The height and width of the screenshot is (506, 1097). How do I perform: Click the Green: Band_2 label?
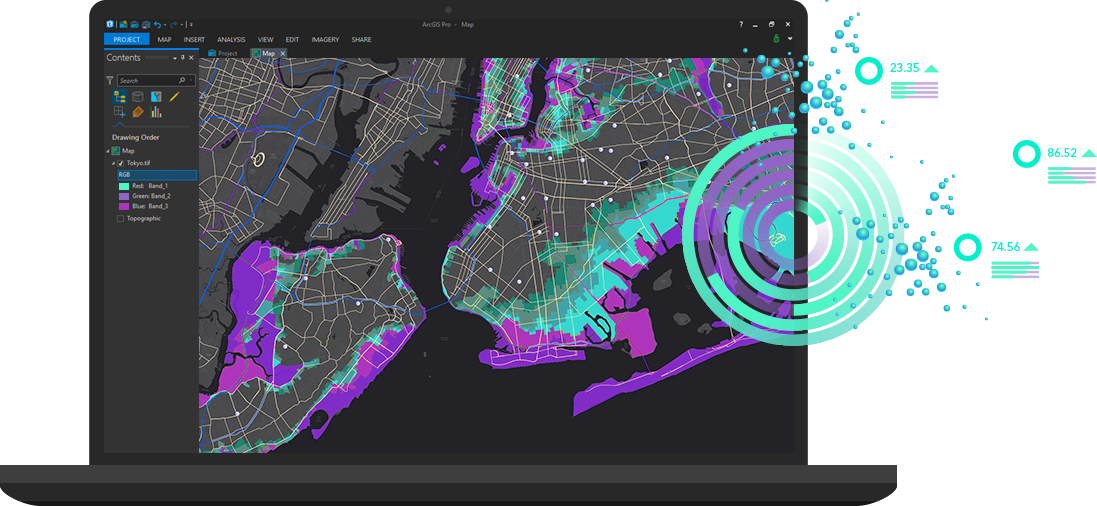[151, 197]
